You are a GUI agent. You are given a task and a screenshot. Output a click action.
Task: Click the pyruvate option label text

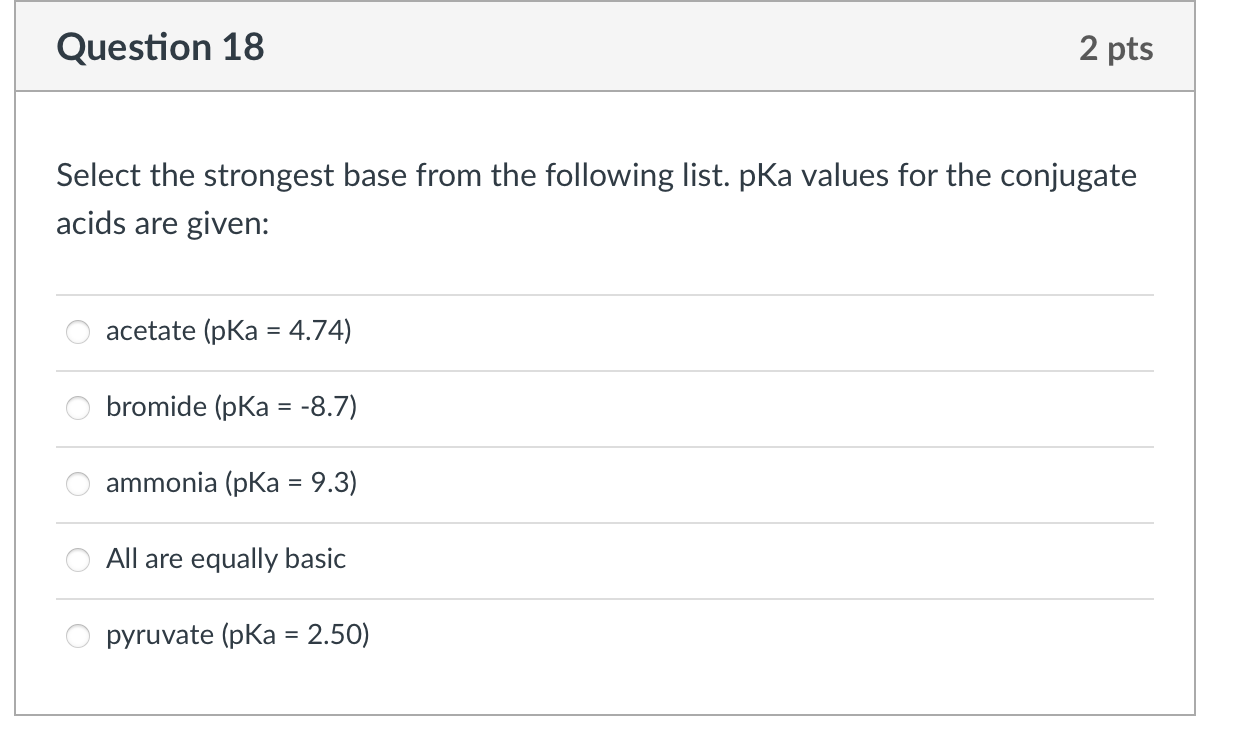tap(237, 634)
